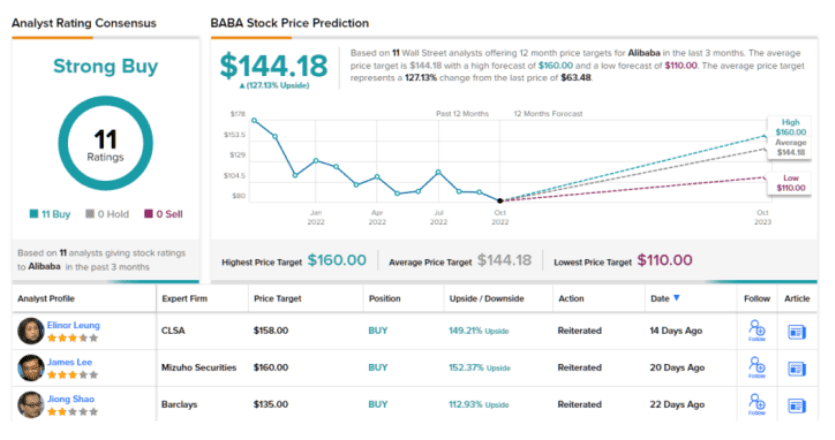This screenshot has width=835, height=440.
Task: Open Elinor Leung analyst profile link
Action: tap(73, 324)
